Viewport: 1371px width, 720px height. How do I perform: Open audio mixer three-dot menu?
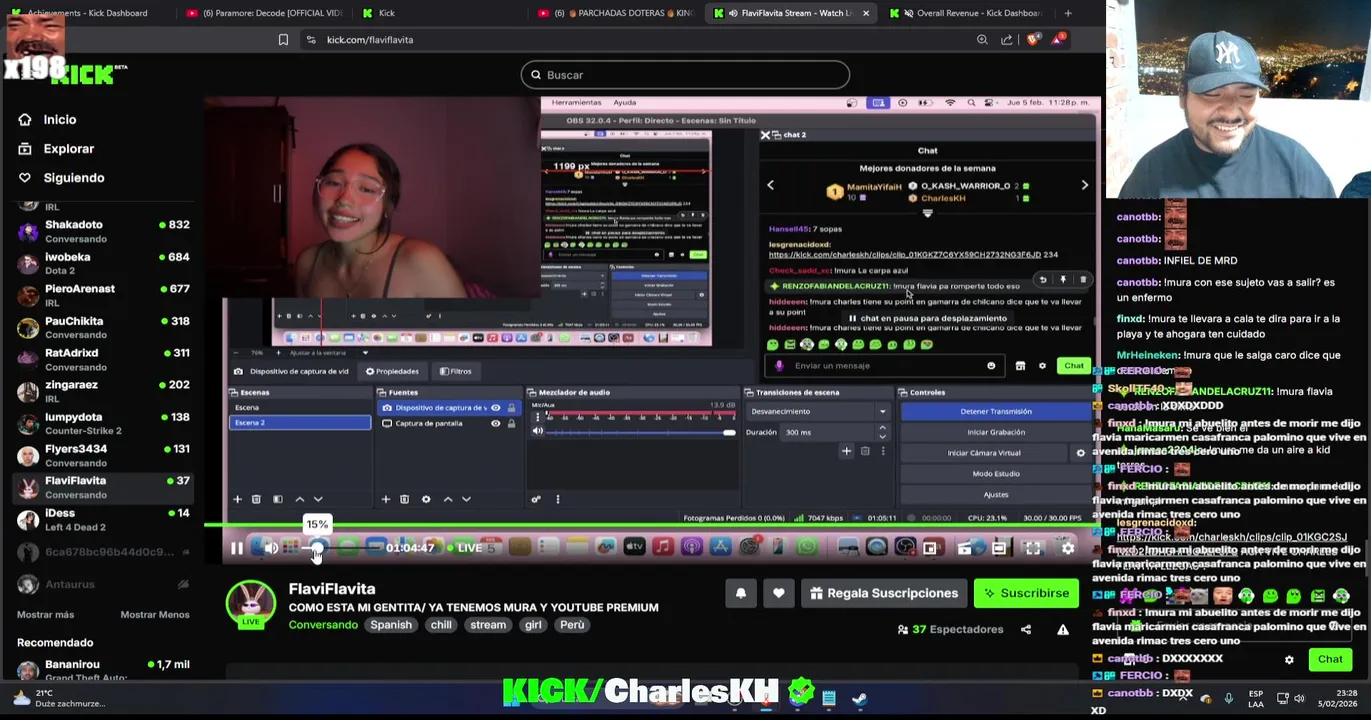pos(558,499)
